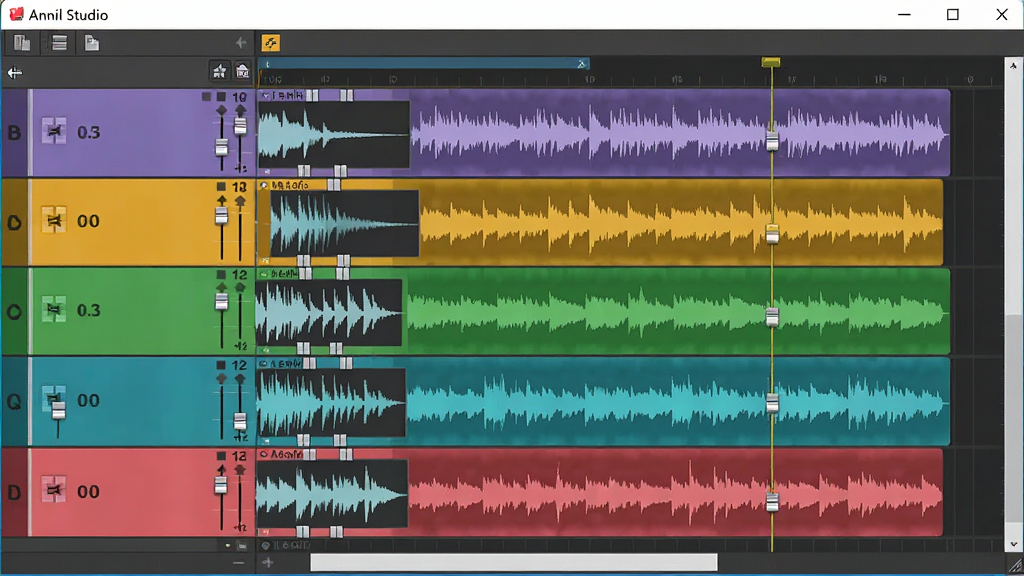Image resolution: width=1024 pixels, height=576 pixels.
Task: Expand the teal track's clip header marker
Action: coord(264,364)
